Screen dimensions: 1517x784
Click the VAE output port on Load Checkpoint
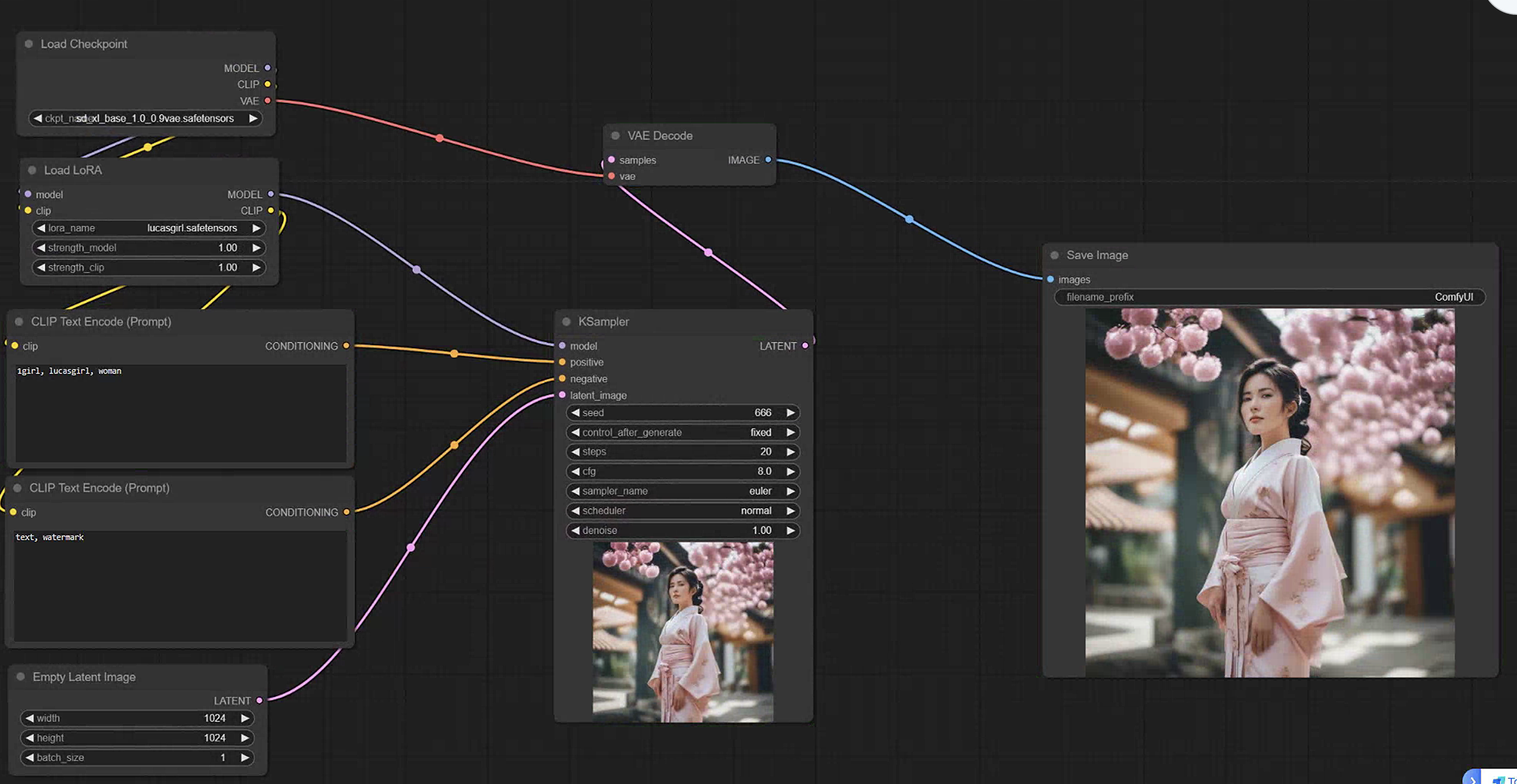point(268,101)
